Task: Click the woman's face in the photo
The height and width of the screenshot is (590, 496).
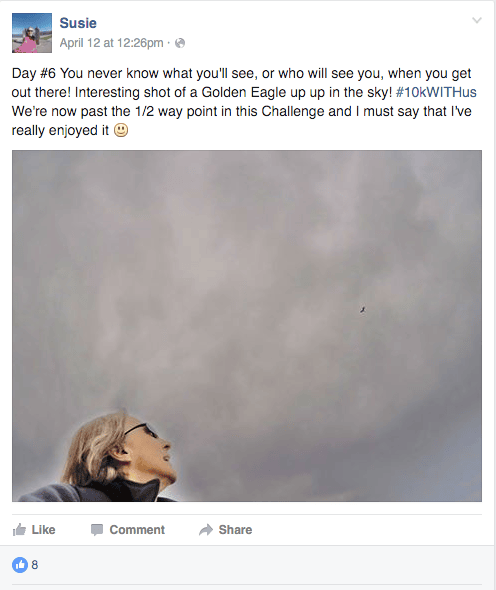Action: [x=151, y=452]
